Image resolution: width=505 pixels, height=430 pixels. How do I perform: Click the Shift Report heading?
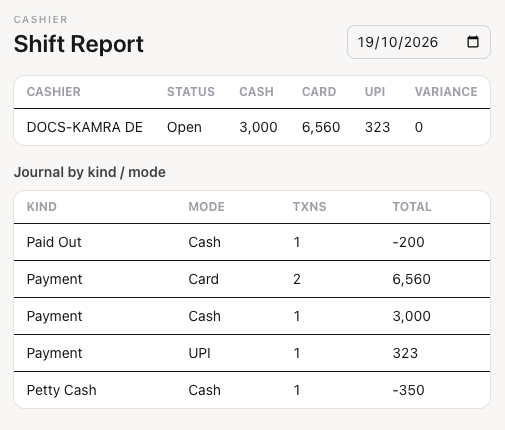point(79,44)
